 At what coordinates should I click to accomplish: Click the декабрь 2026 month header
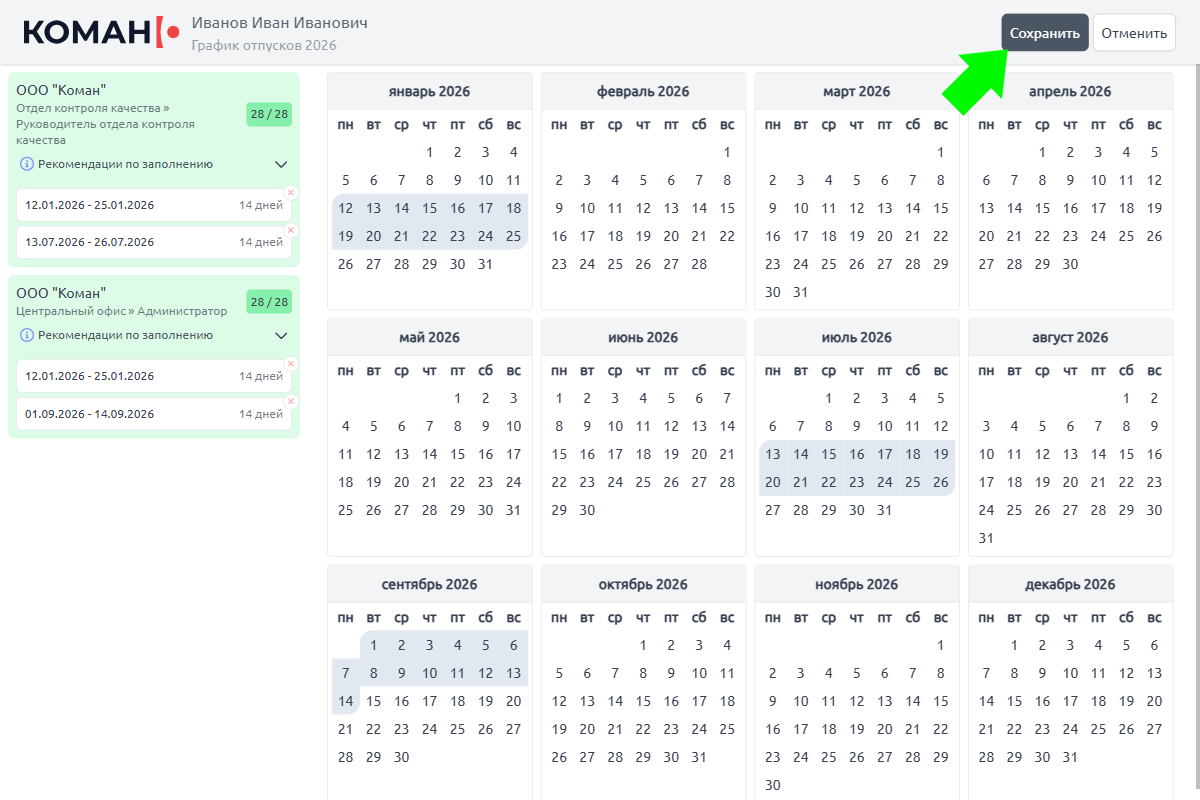(x=1070, y=584)
